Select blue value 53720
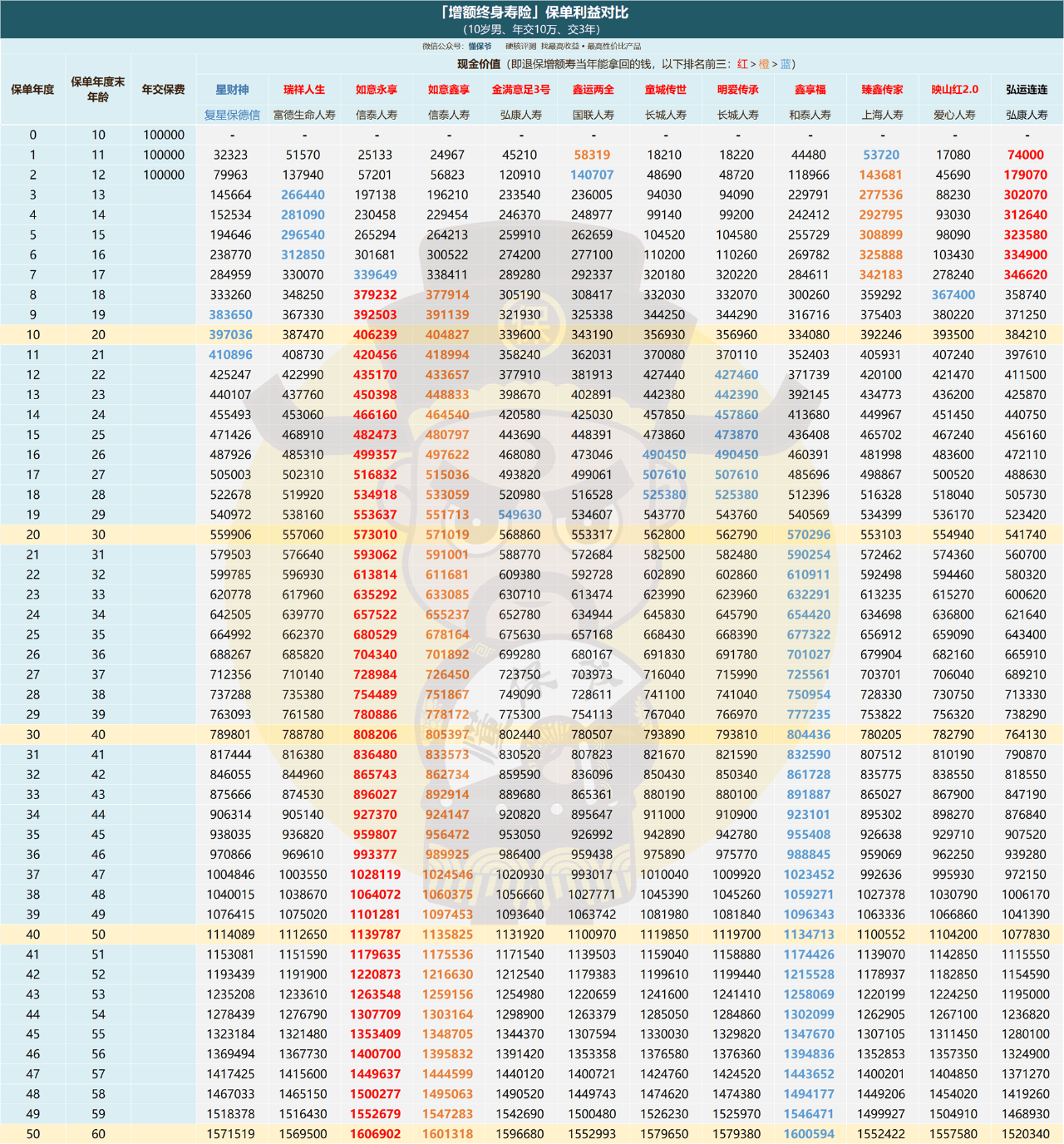Image resolution: width=1064 pixels, height=1144 pixels. (881, 155)
